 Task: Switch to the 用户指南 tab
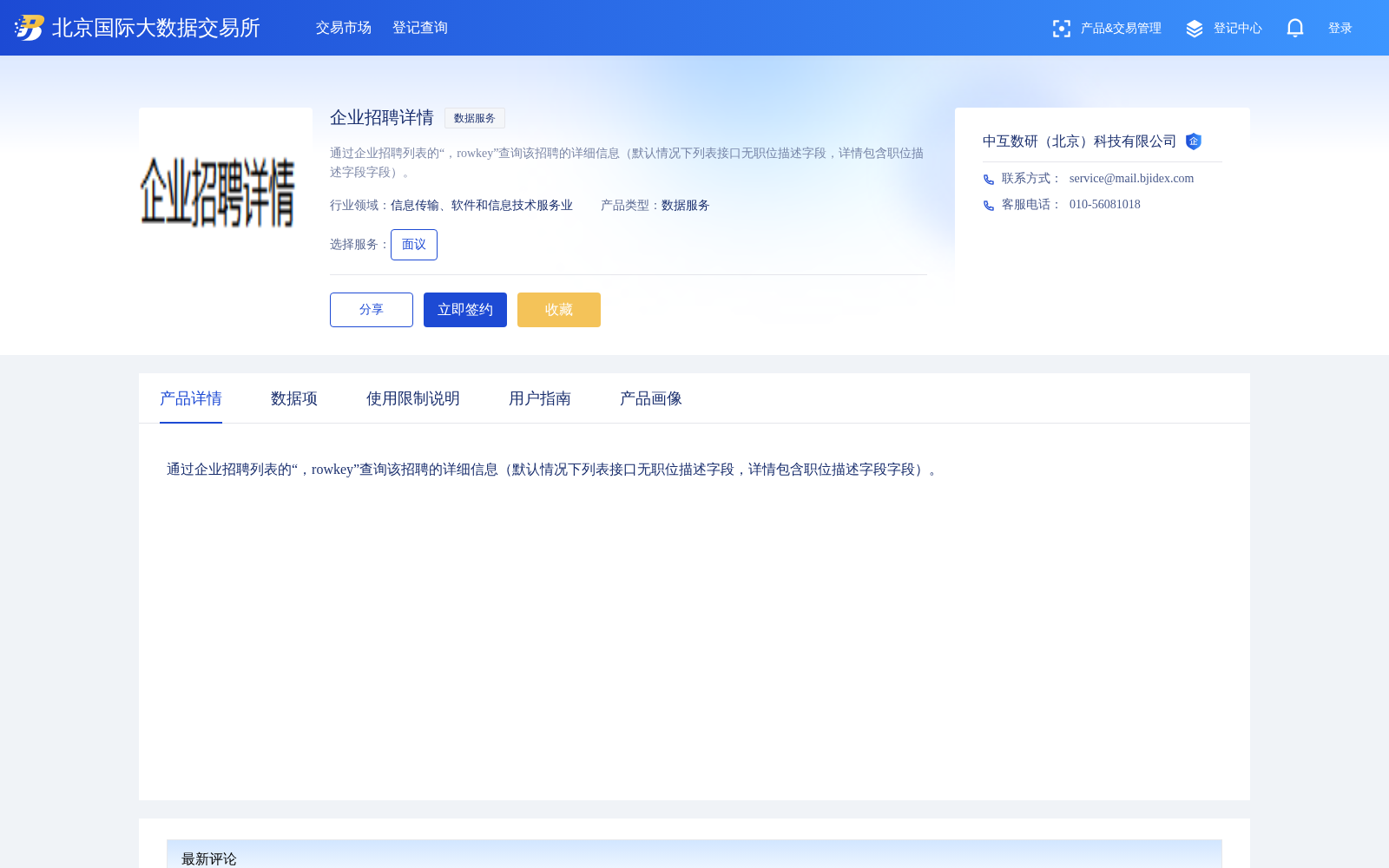click(x=540, y=398)
